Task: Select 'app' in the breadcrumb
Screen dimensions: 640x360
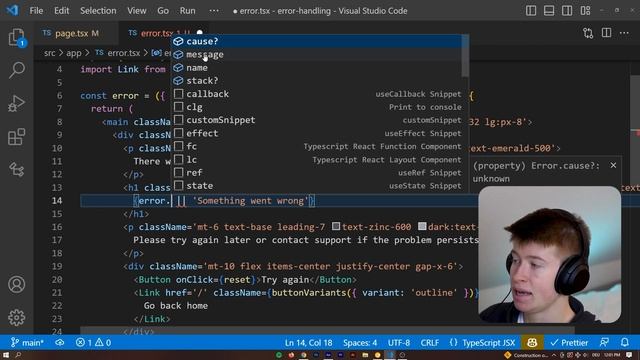Action: [74, 53]
